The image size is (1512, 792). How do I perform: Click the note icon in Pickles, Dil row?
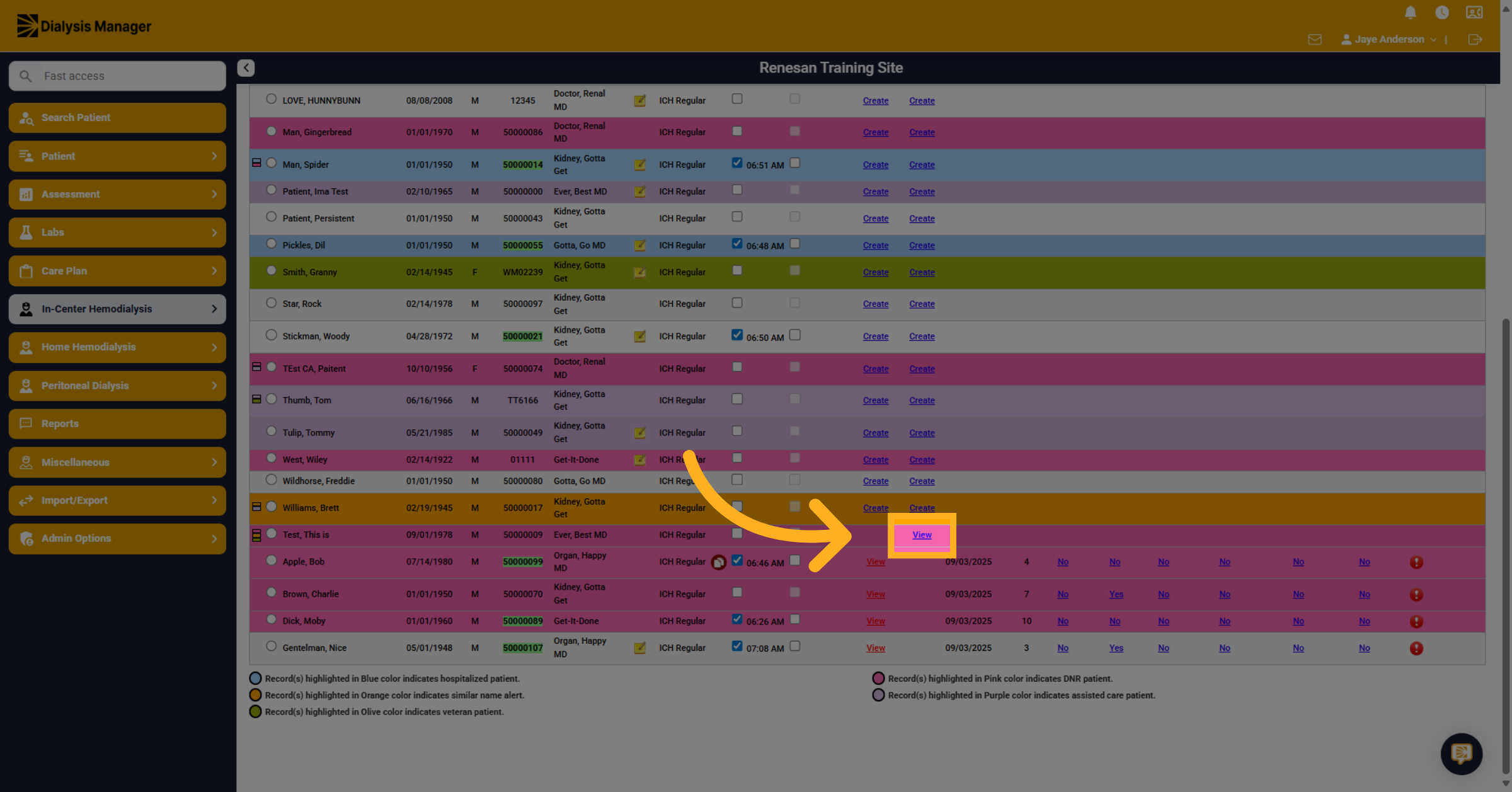639,246
